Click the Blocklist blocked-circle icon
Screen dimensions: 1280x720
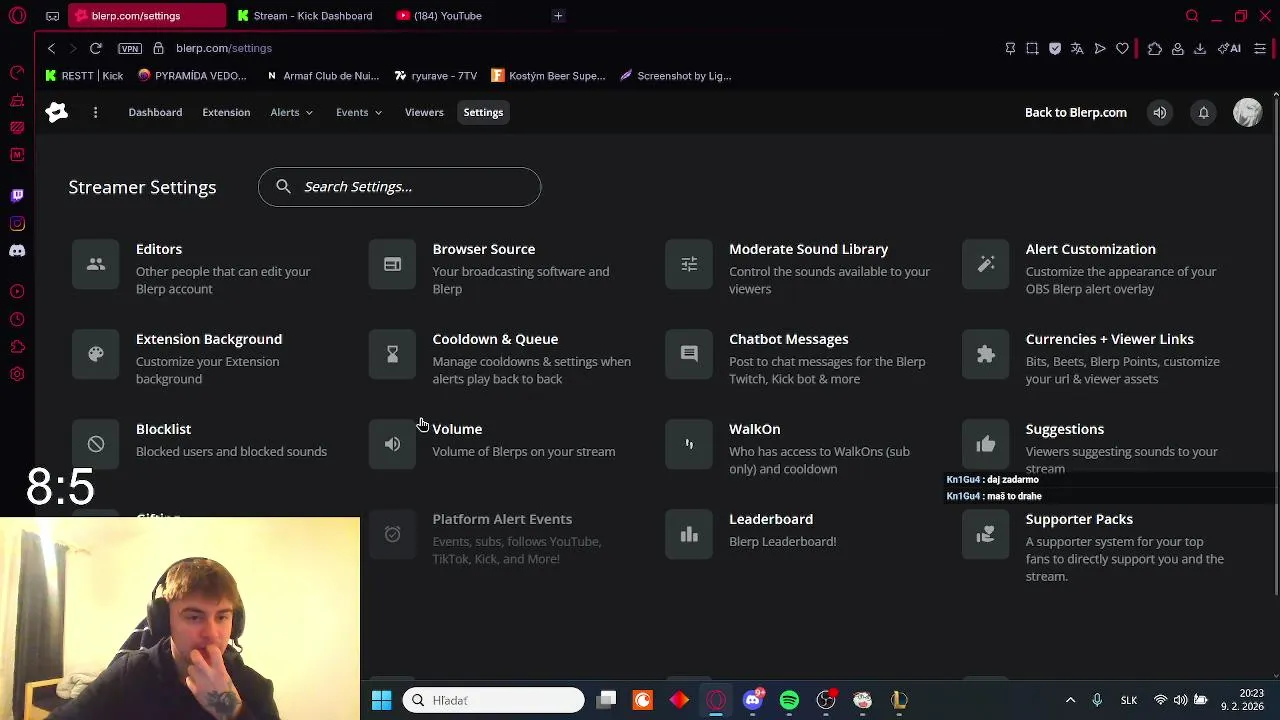96,444
